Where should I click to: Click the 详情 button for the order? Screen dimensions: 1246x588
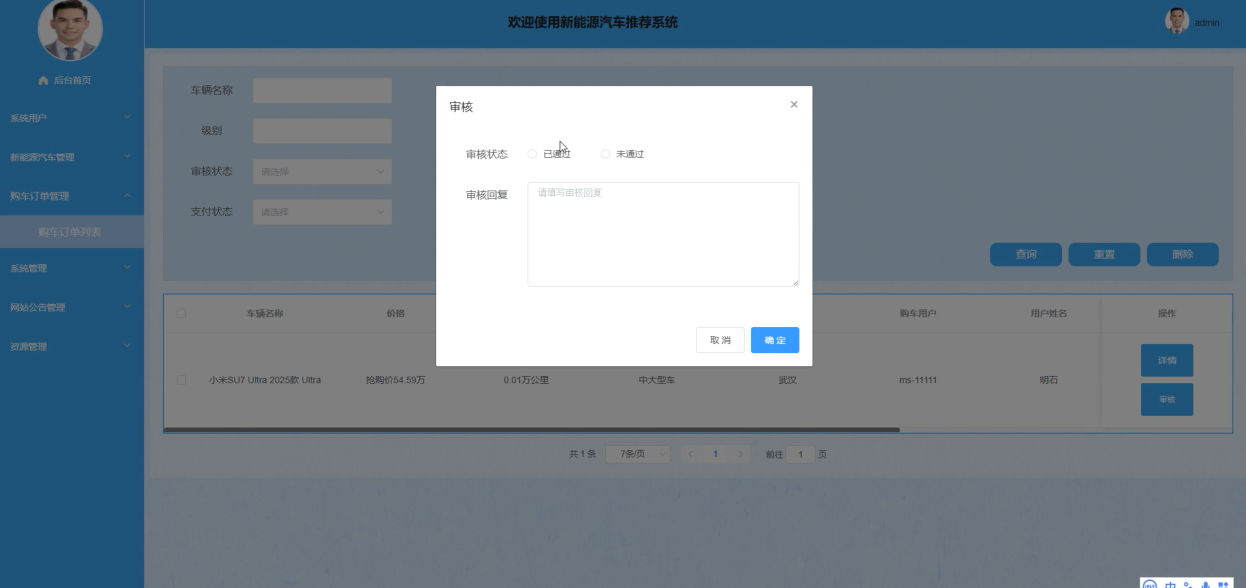(x=1167, y=360)
